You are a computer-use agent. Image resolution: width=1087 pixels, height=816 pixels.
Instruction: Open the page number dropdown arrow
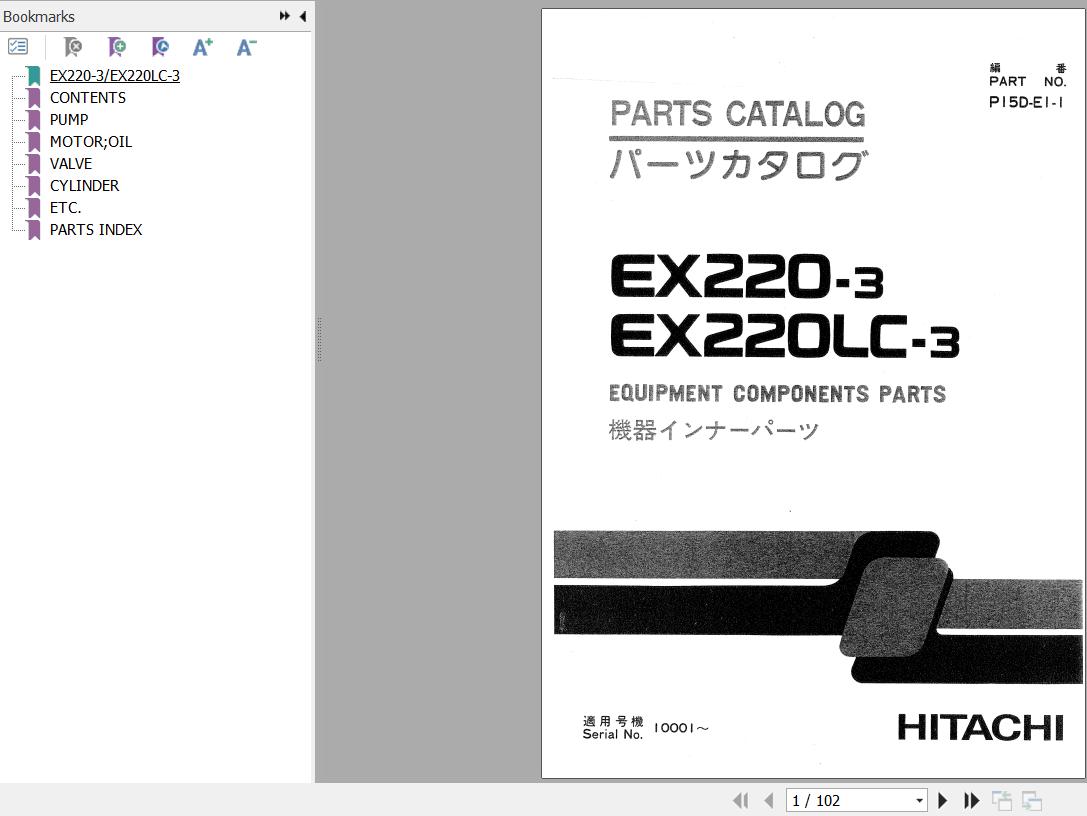coord(919,801)
